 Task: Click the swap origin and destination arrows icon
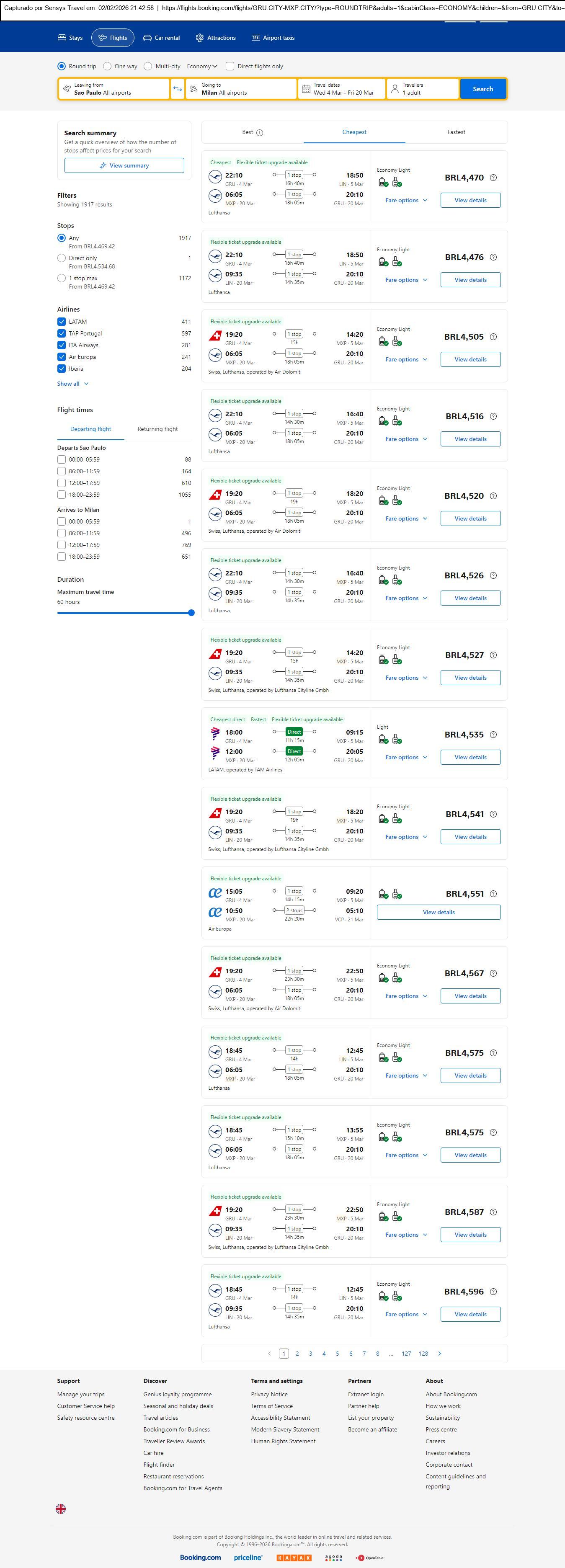177,89
